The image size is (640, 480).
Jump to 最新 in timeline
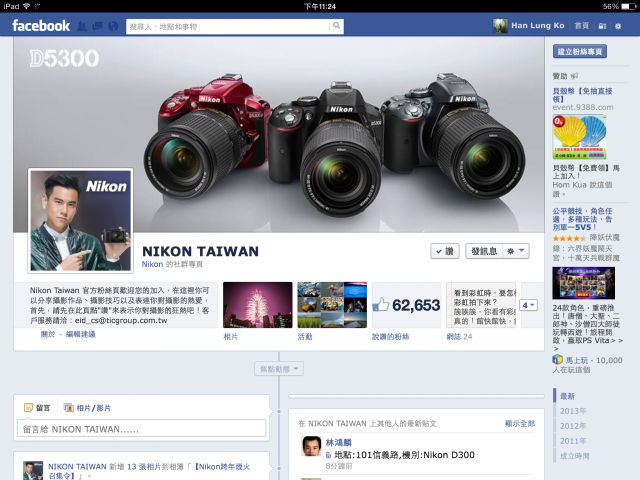(x=567, y=396)
